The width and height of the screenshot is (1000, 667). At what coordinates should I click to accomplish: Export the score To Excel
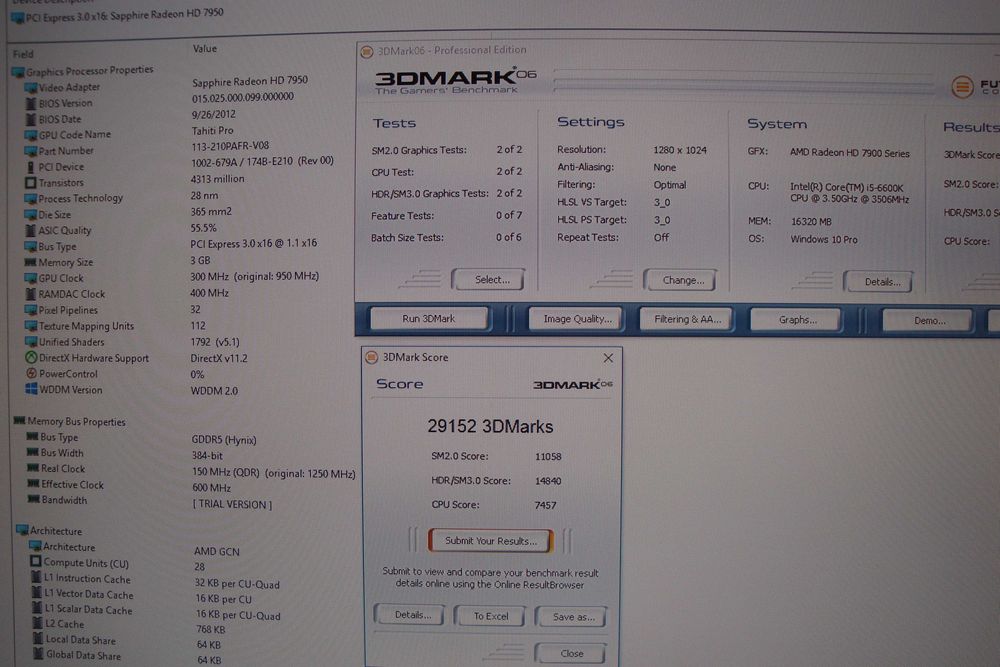click(490, 616)
